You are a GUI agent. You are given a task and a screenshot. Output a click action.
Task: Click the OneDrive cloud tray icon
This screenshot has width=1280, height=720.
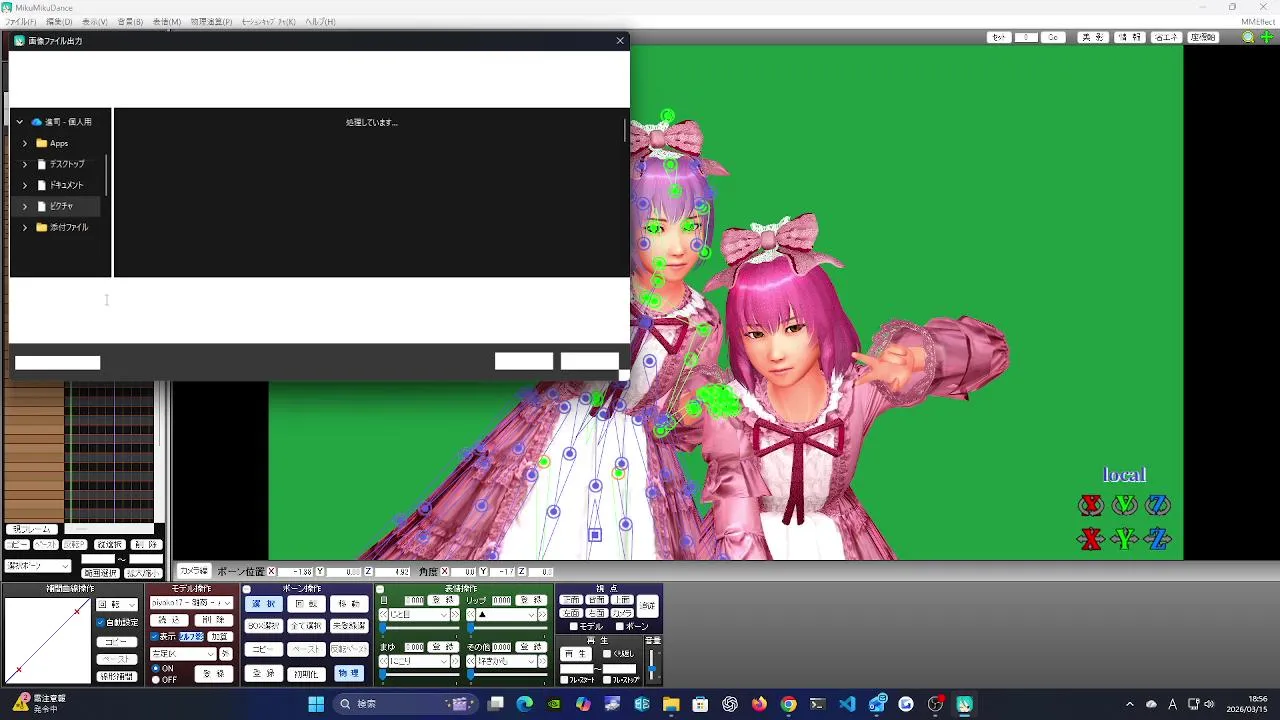pyautogui.click(x=1151, y=704)
